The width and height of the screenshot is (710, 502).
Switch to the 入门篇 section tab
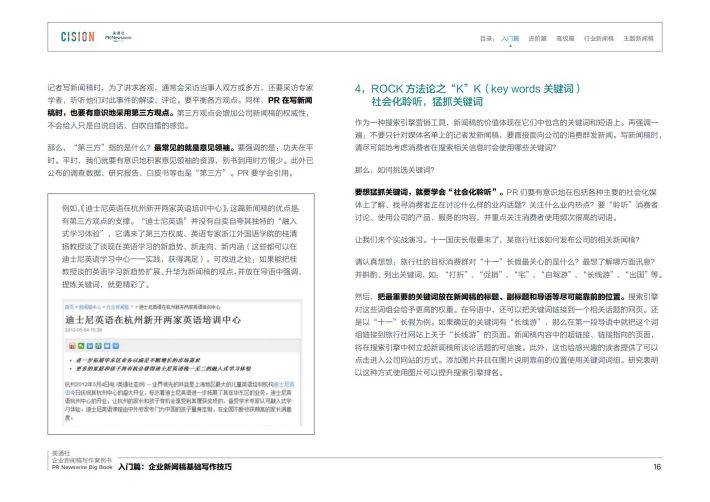510,37
